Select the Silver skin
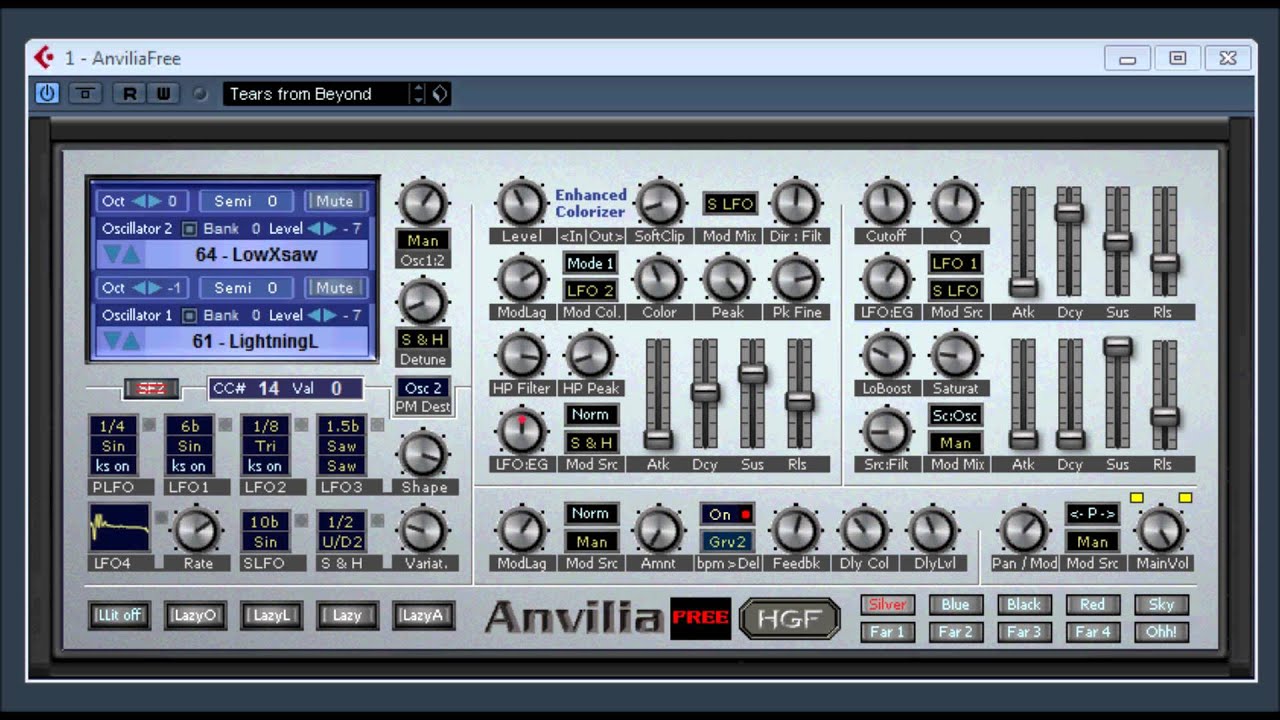 tap(887, 604)
